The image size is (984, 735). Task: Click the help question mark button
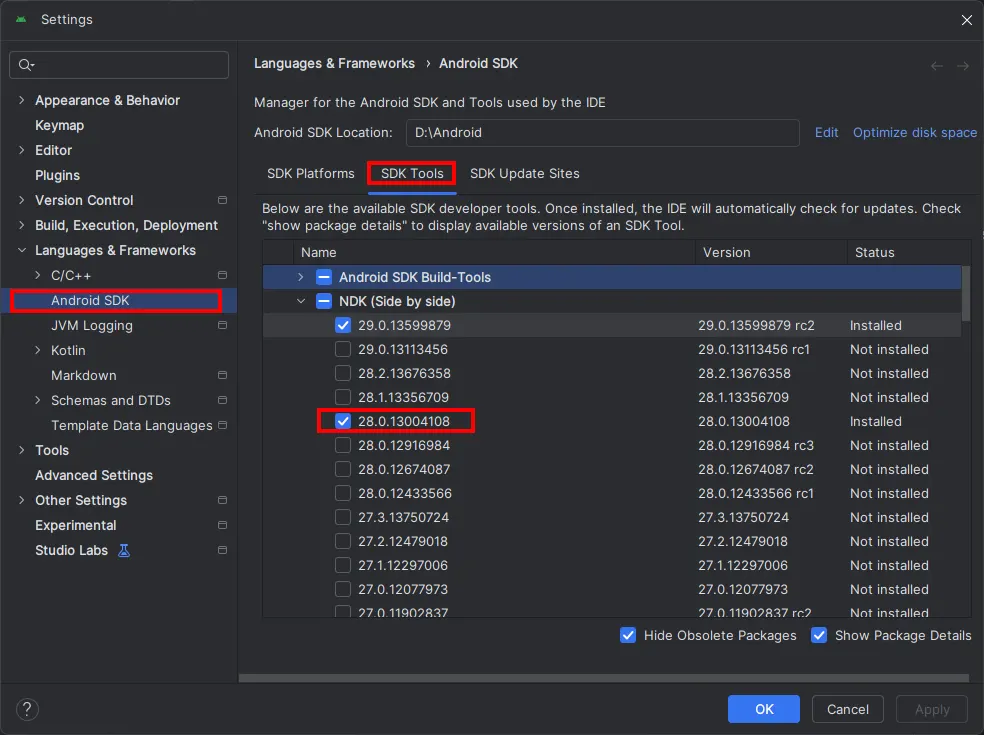coord(27,709)
